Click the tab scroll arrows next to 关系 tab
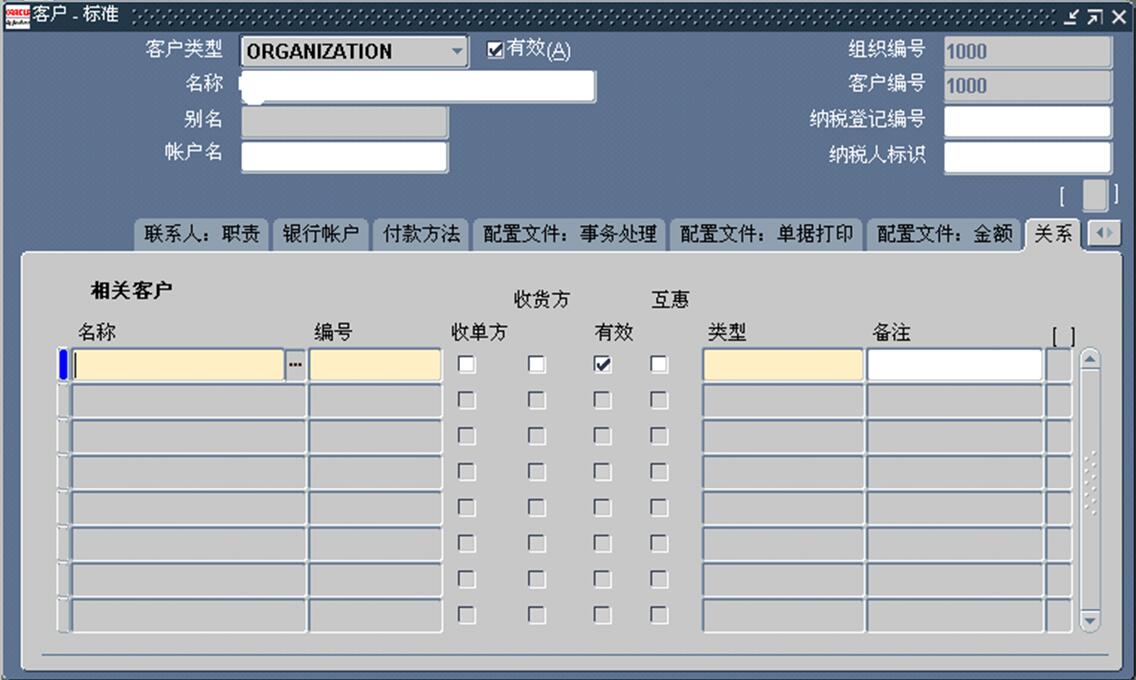Image resolution: width=1136 pixels, height=680 pixels. [x=1104, y=234]
